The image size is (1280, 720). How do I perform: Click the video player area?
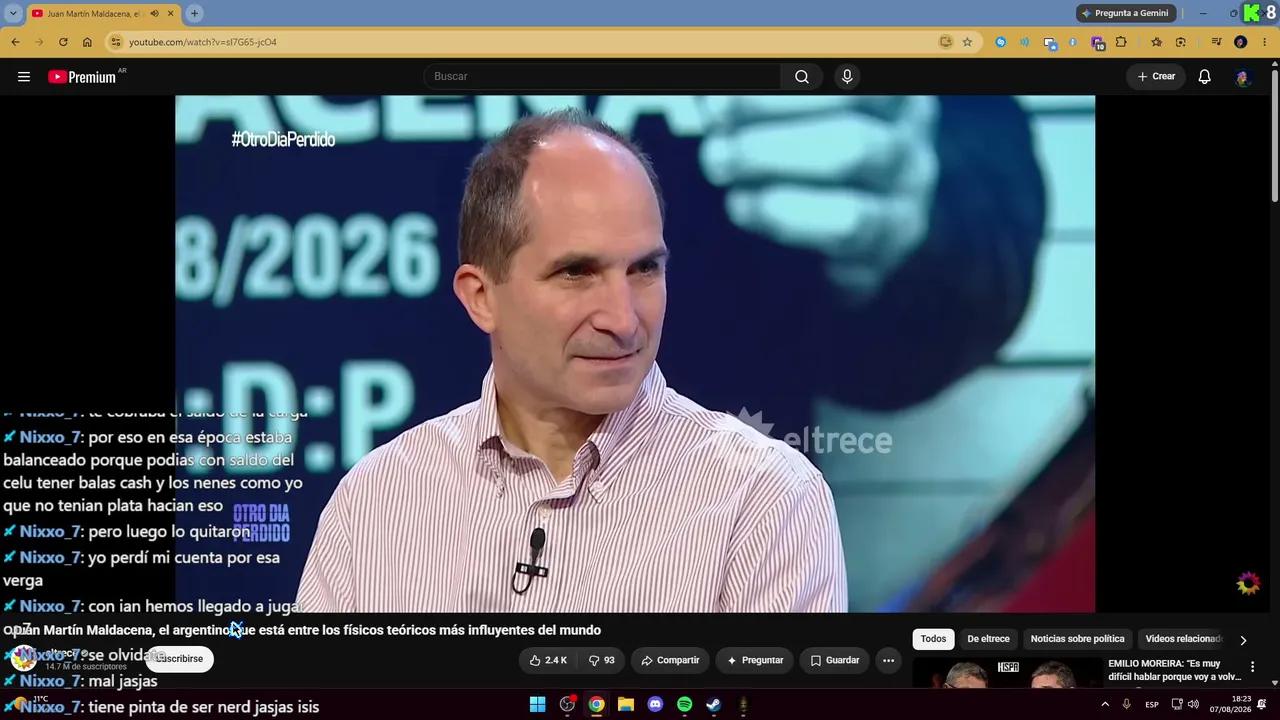(x=635, y=353)
